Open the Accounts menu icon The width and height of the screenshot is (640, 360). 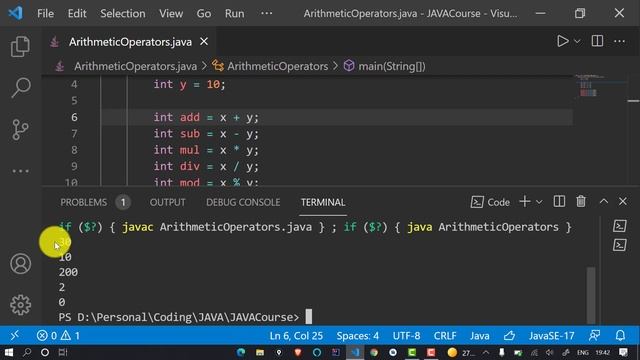pyautogui.click(x=20, y=264)
